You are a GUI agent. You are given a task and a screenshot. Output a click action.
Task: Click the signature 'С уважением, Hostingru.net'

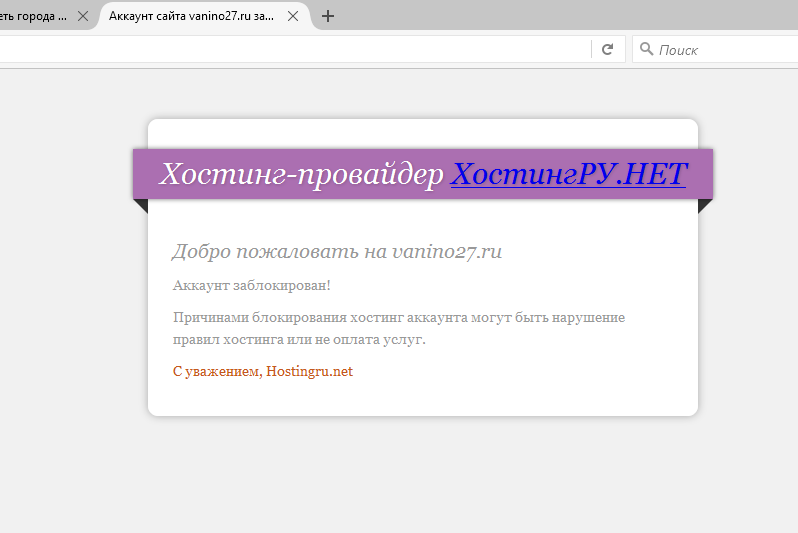[x=263, y=372]
